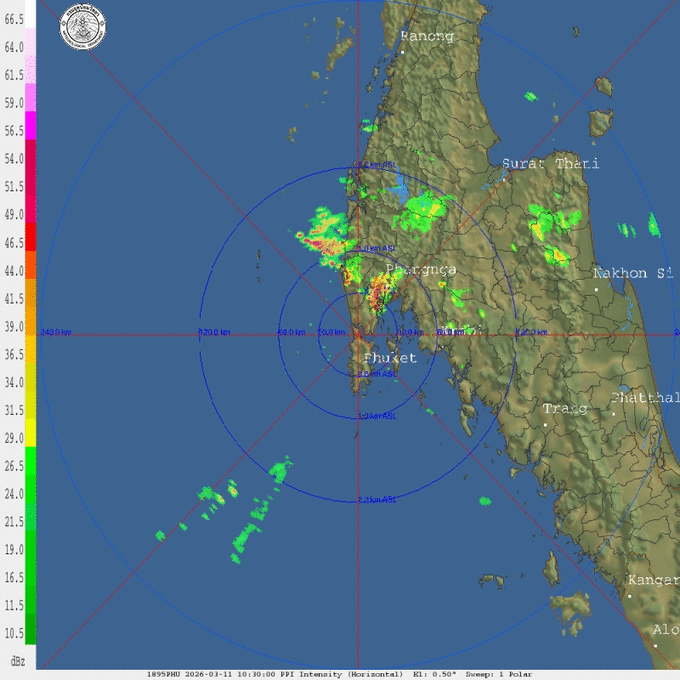Click the 2.2 km ASL label at bottom ring
680x680 pixels.
[x=377, y=499]
